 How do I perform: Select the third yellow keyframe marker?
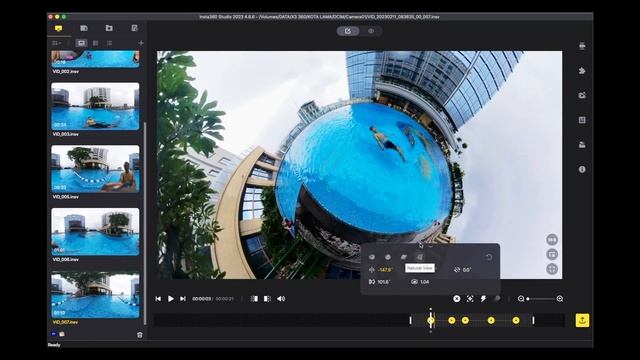tap(465, 320)
